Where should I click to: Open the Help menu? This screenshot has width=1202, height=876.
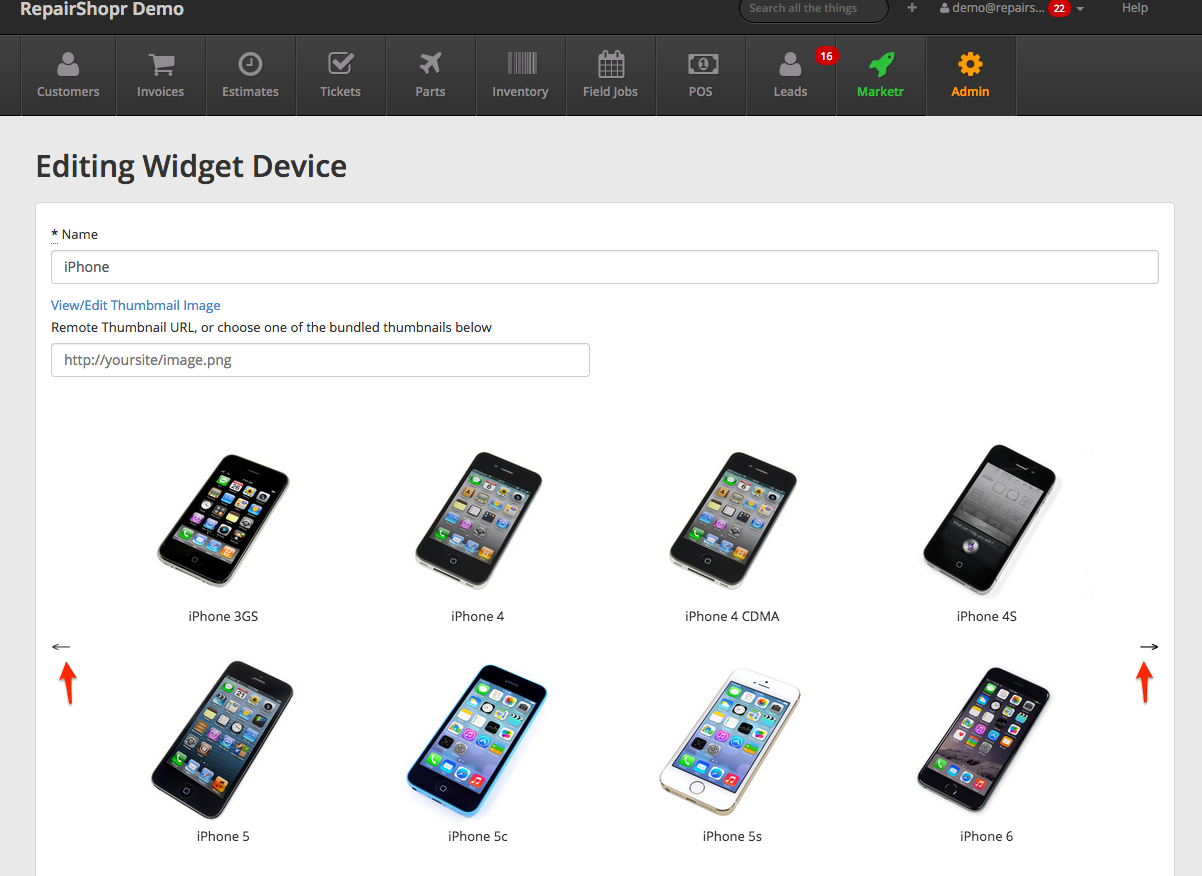pyautogui.click(x=1134, y=8)
